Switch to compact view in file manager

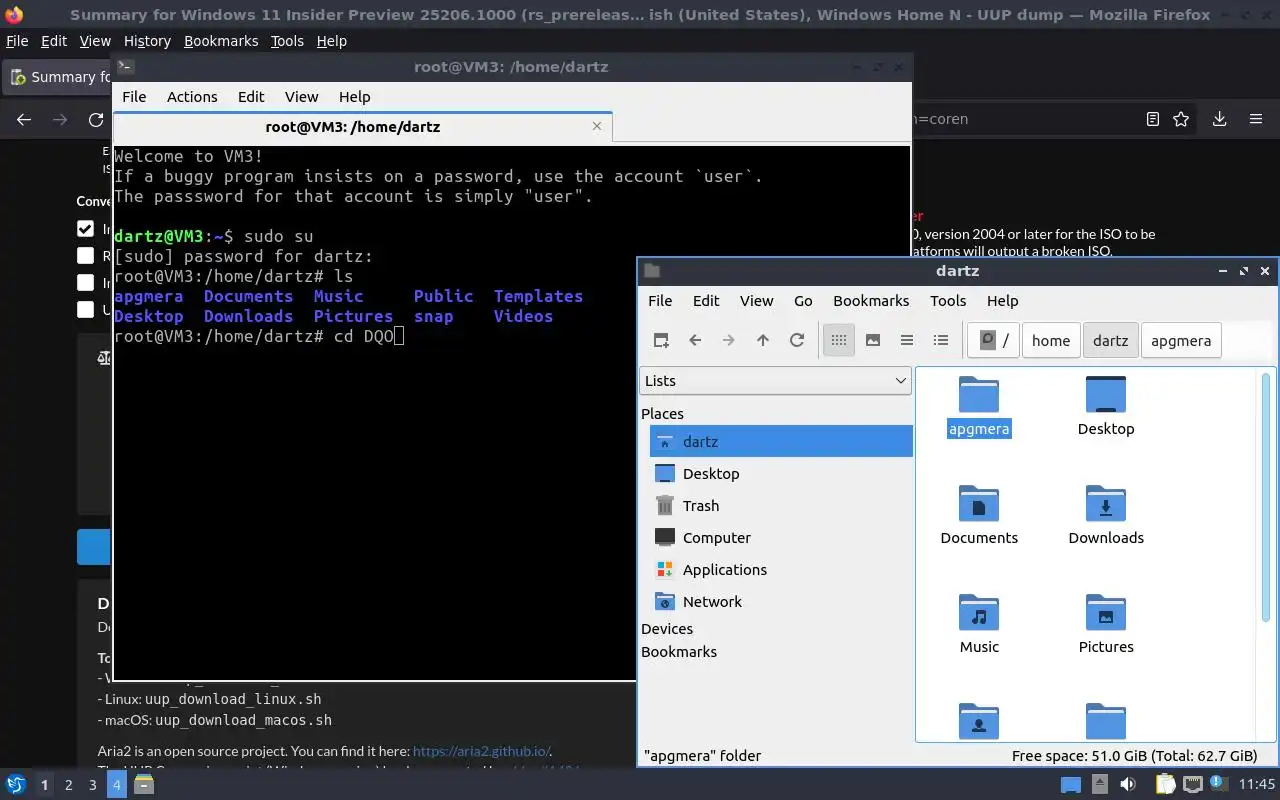tap(907, 340)
